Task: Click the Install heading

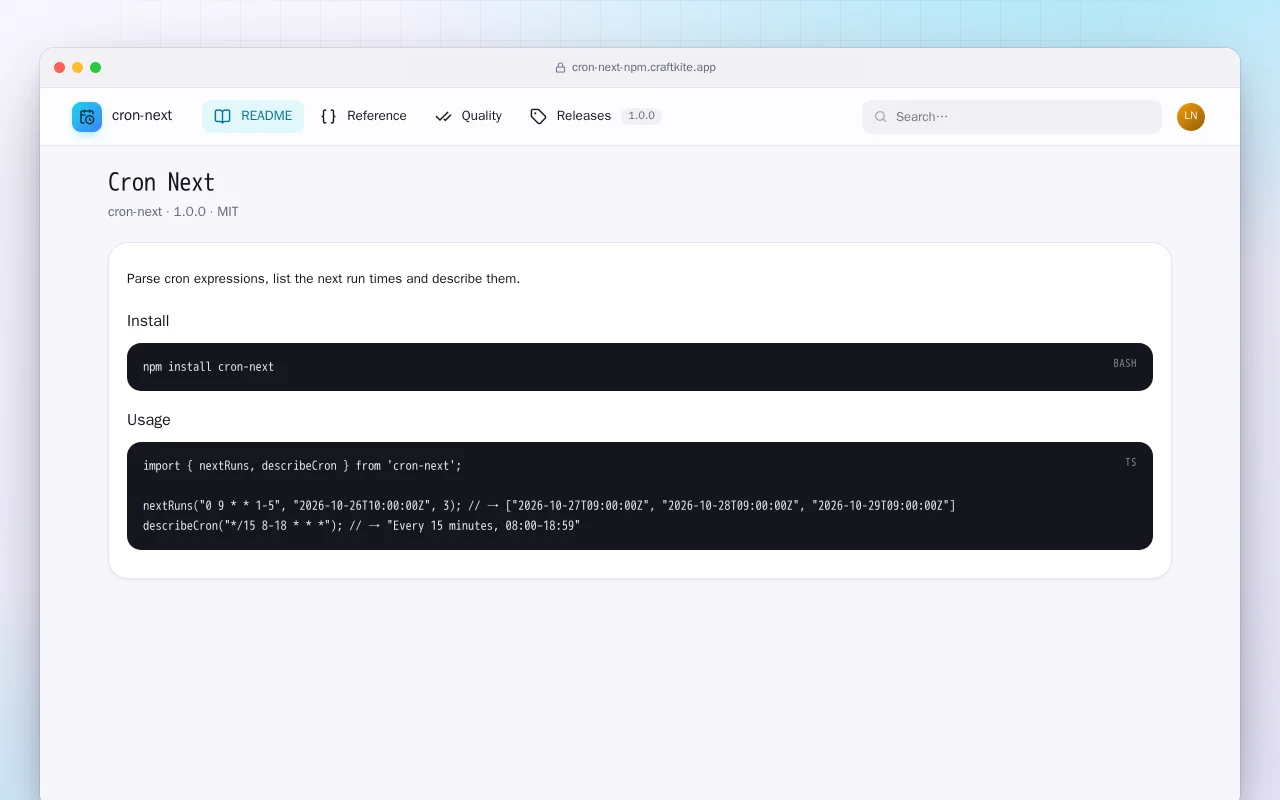Action: 148,321
